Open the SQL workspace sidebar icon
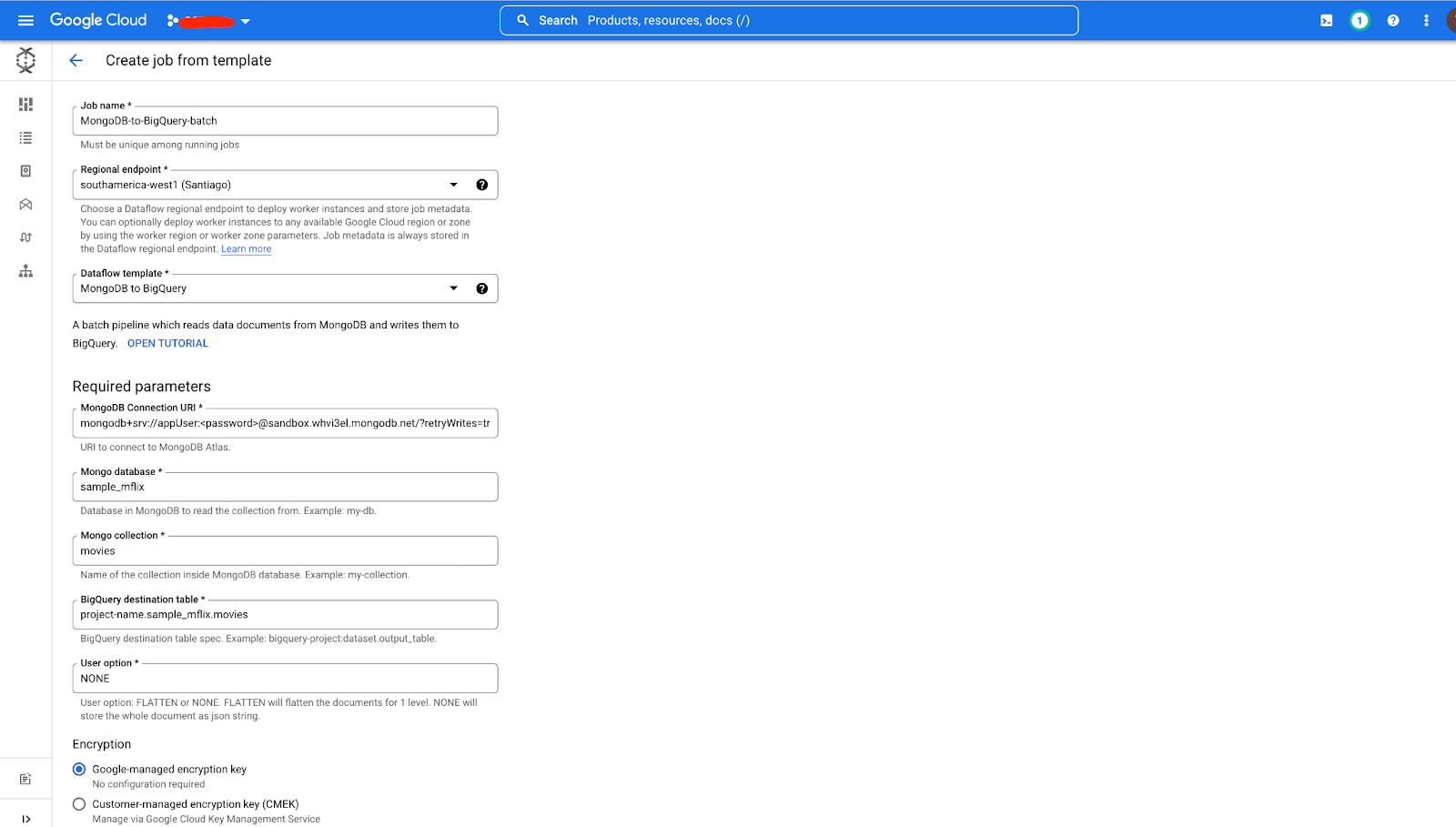Viewport: 1456px width, 827px height. point(25,237)
